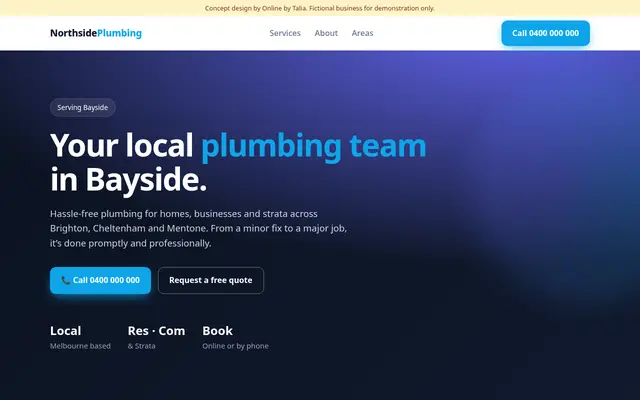Click the Serving Bayside badge
Viewport: 640px width, 400px height.
[82, 108]
